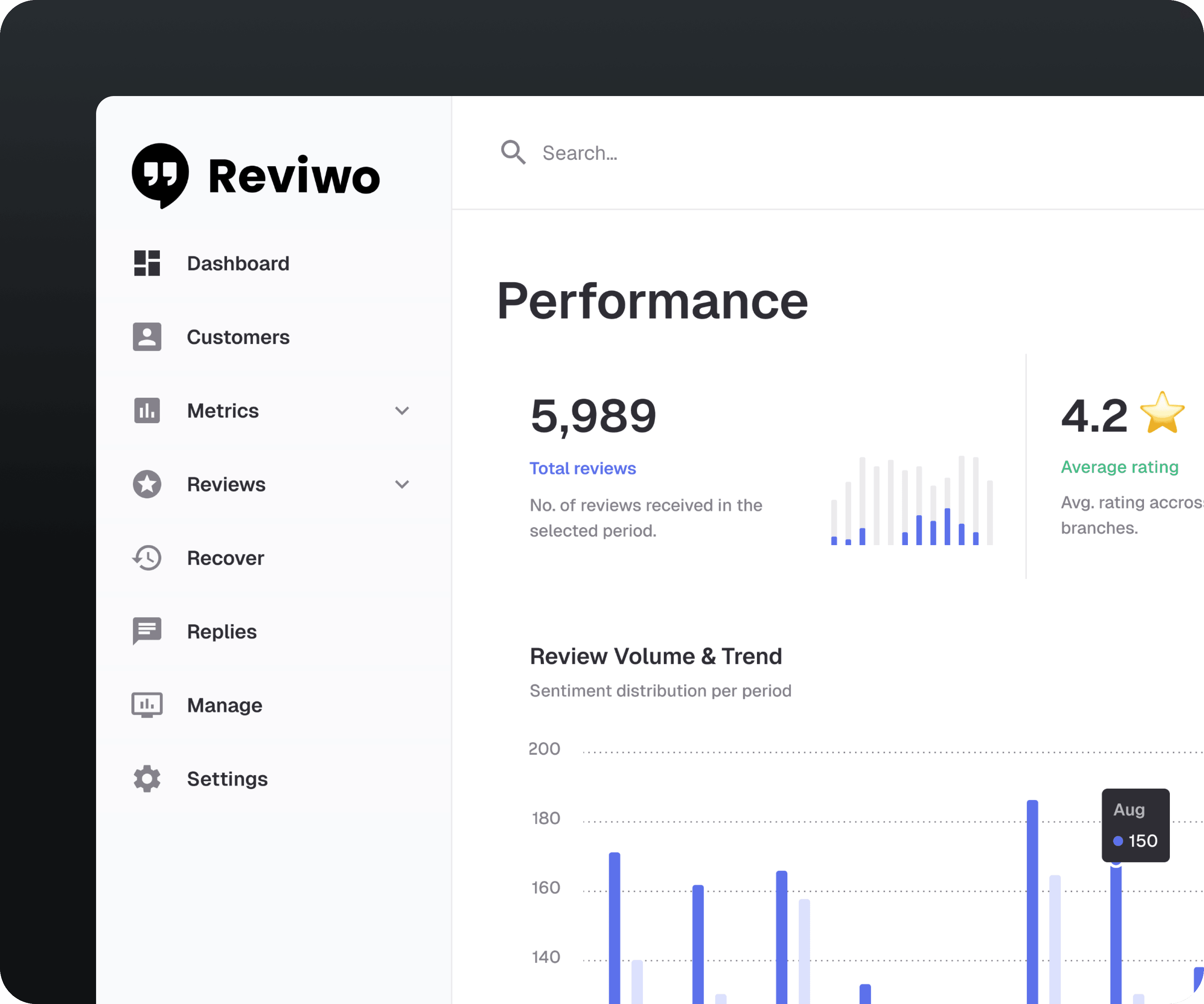Click the Recover history clock icon
This screenshot has height=1004, width=1204.
tap(147, 558)
